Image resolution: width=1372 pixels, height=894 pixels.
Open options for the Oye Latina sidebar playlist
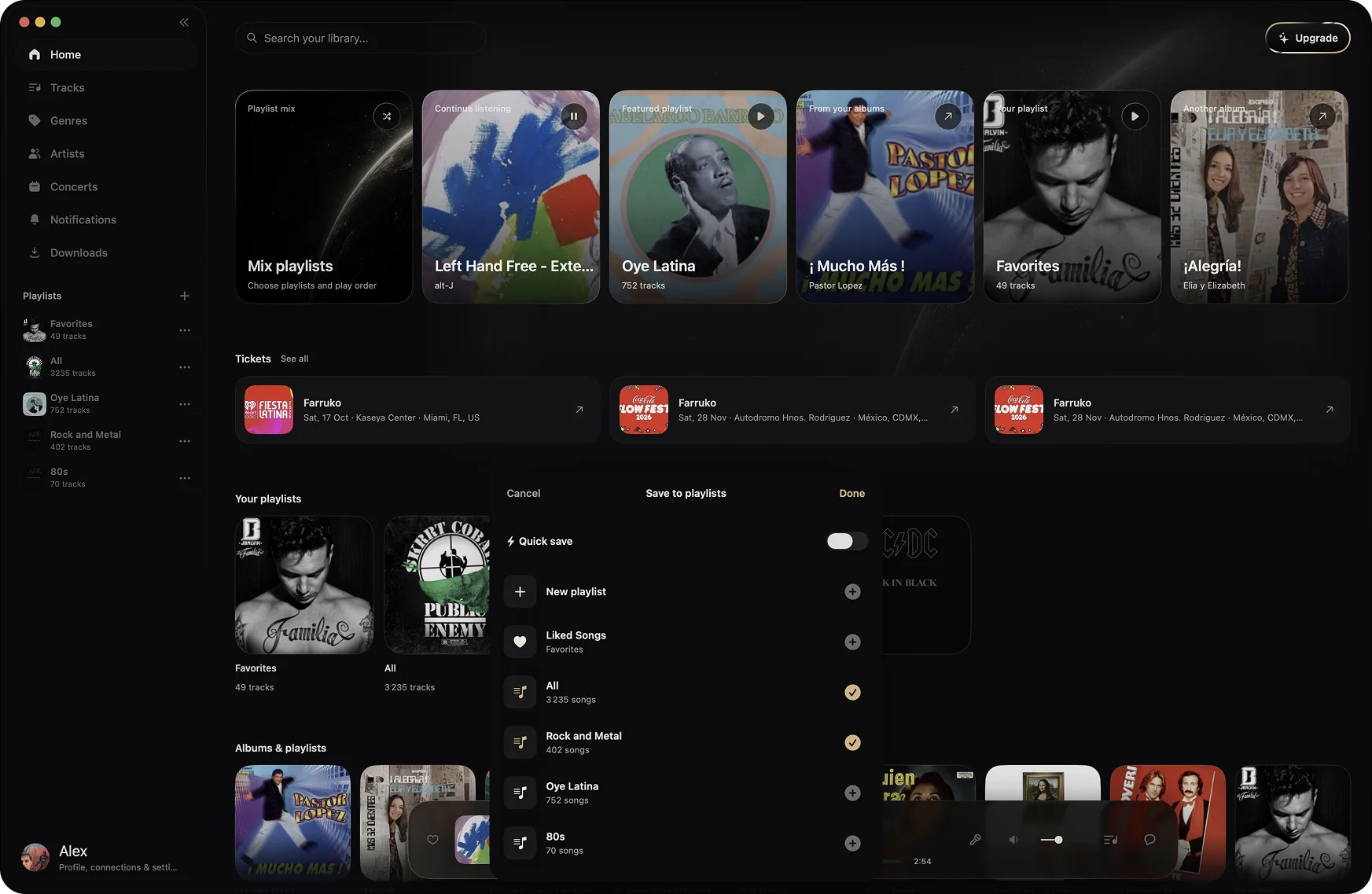185,404
